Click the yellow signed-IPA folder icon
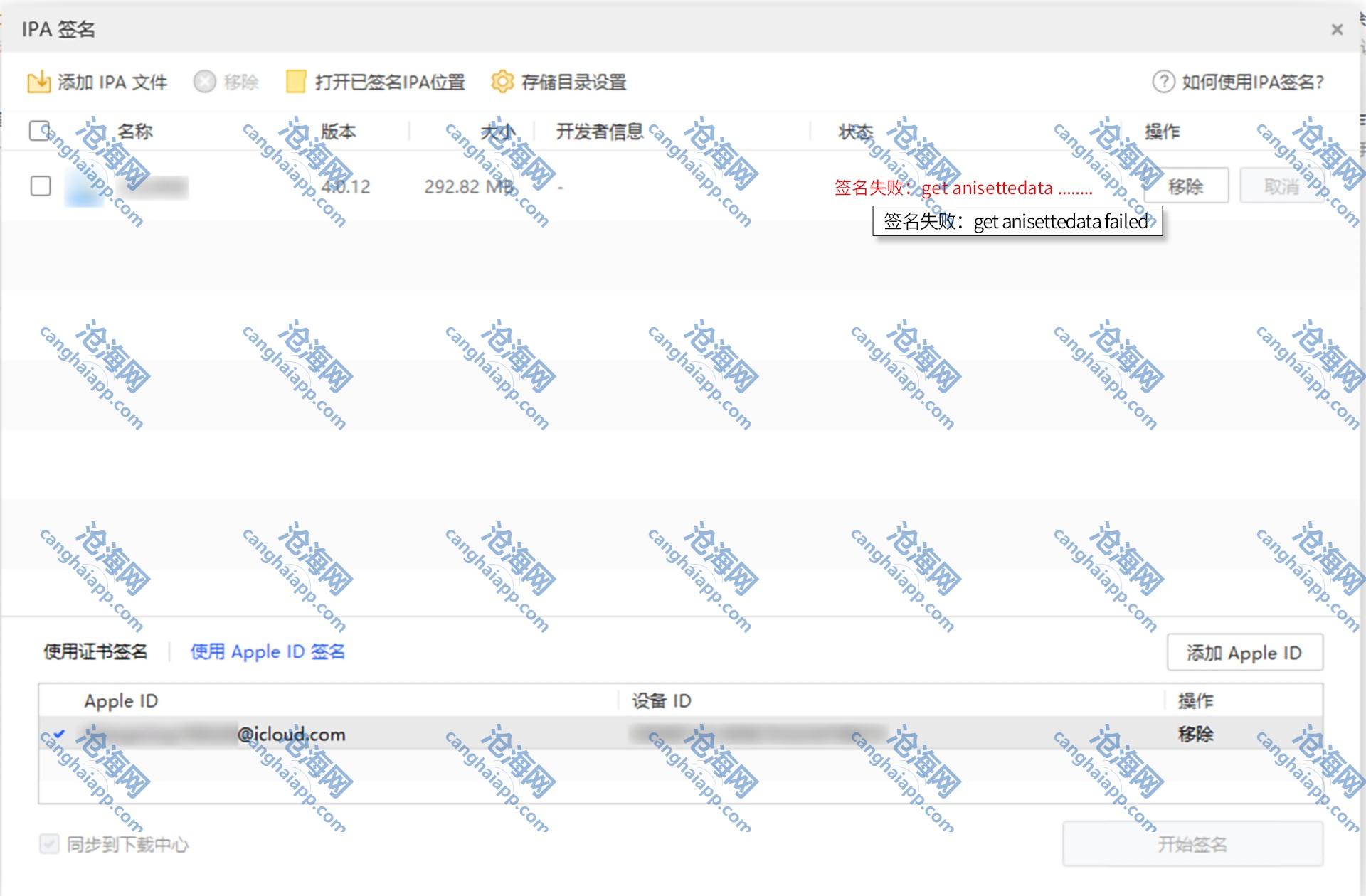The image size is (1366, 896). point(295,82)
